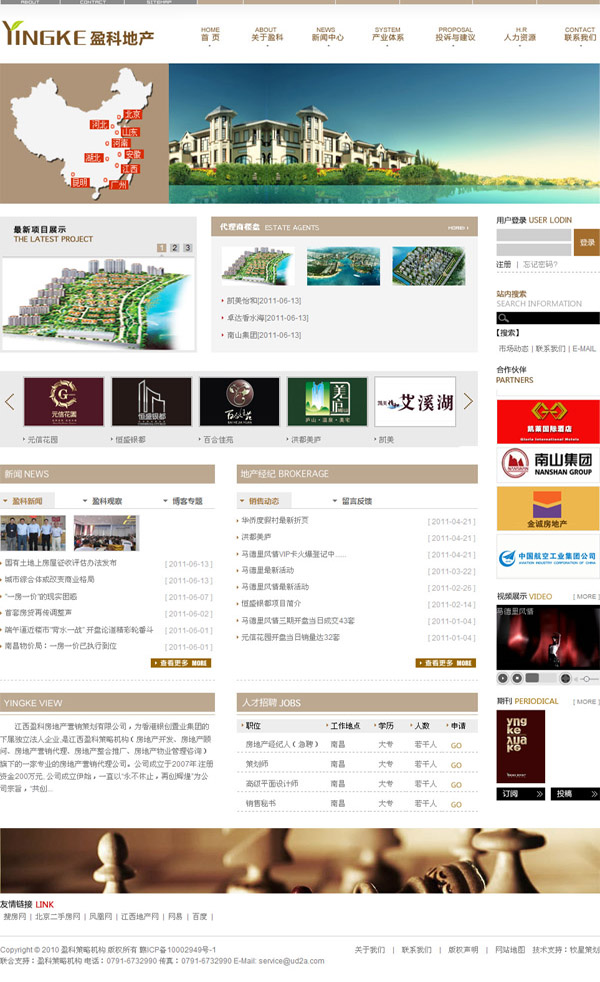Click the 【搜索】 search button
This screenshot has height=982, width=600.
pos(508,333)
